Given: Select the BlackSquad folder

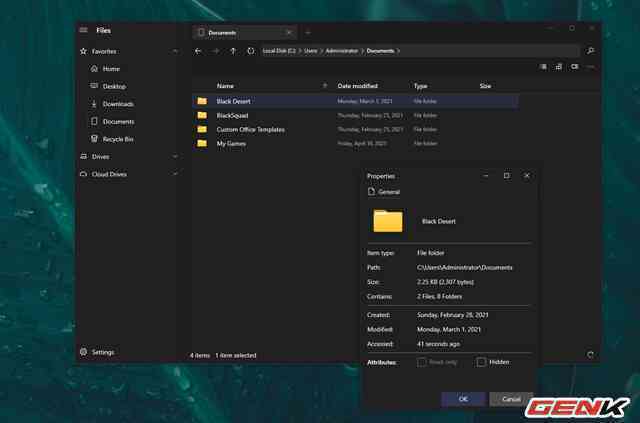Looking at the screenshot, I should tap(232, 115).
